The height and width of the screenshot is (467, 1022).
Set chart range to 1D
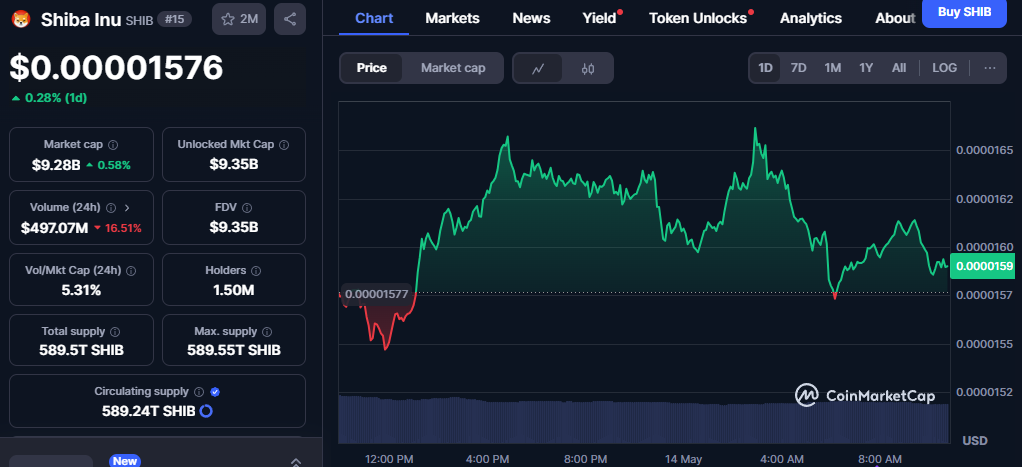[765, 68]
